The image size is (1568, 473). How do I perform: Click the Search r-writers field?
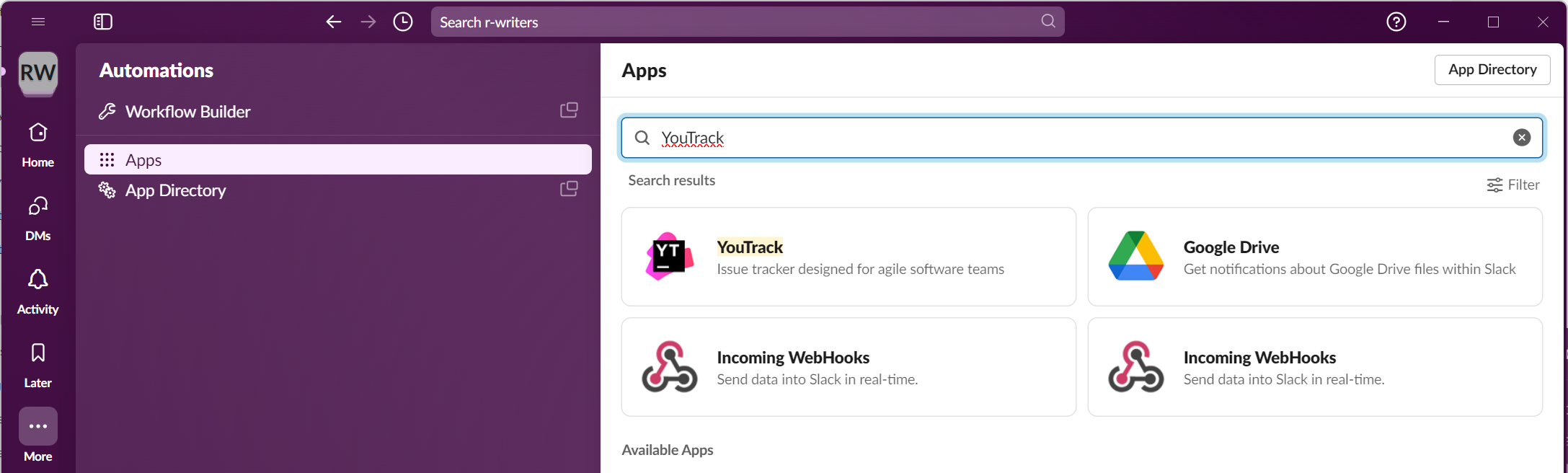click(x=735, y=22)
